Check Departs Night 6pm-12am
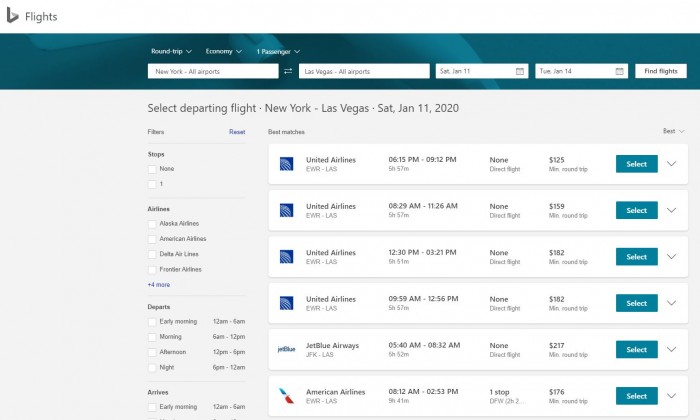Image resolution: width=700 pixels, height=420 pixels. (152, 368)
